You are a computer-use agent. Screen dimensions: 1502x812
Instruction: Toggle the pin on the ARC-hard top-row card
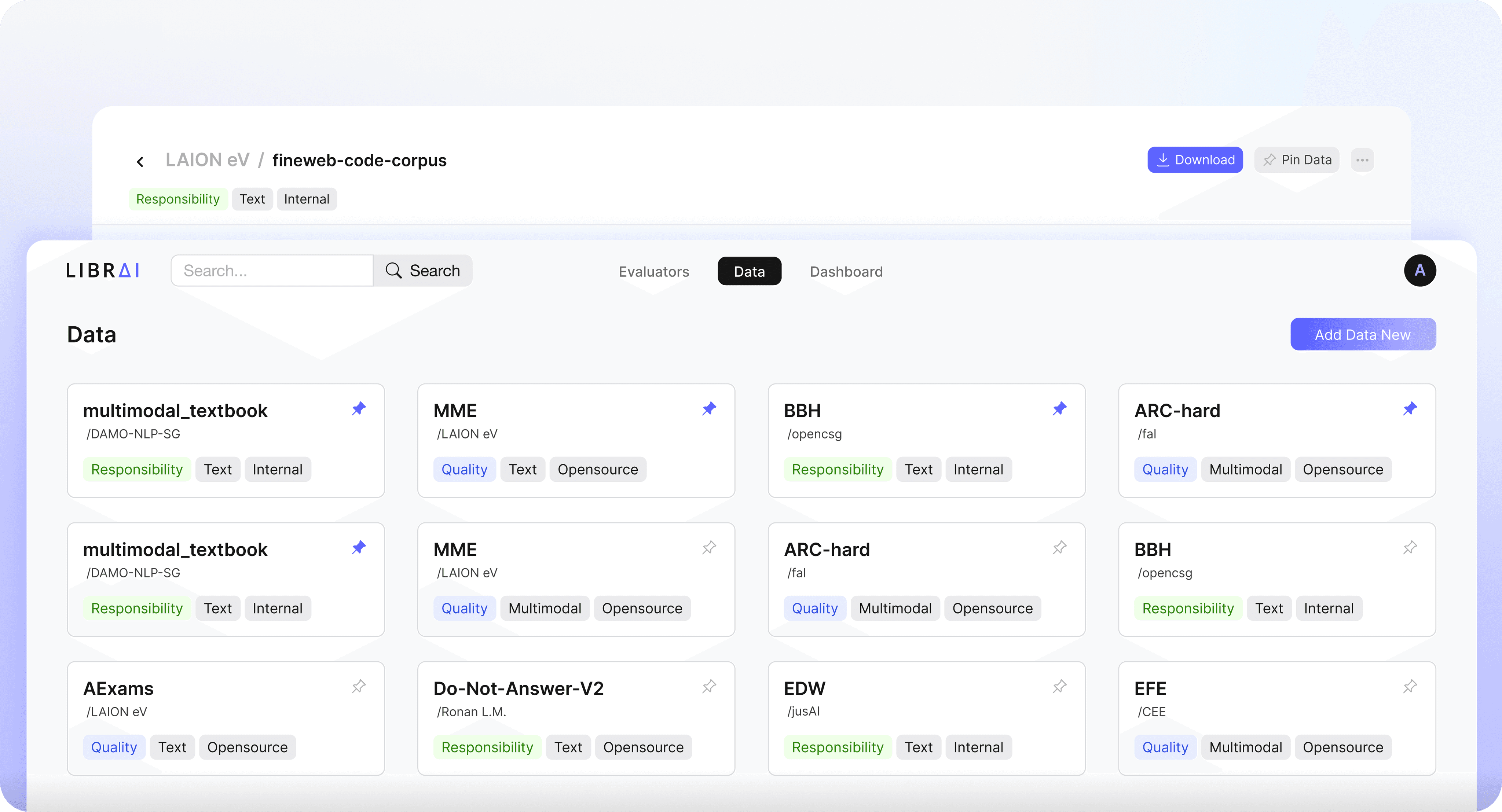1410,409
